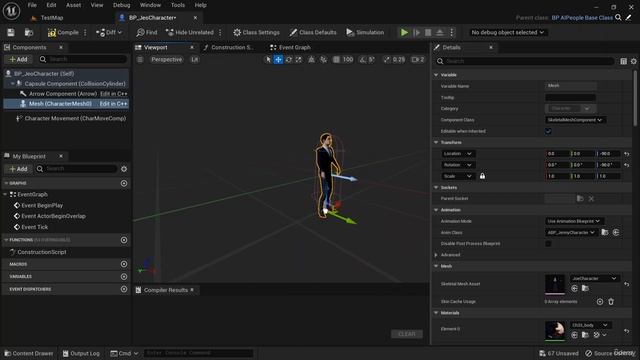Open the Perspective view dropdown

click(x=166, y=60)
